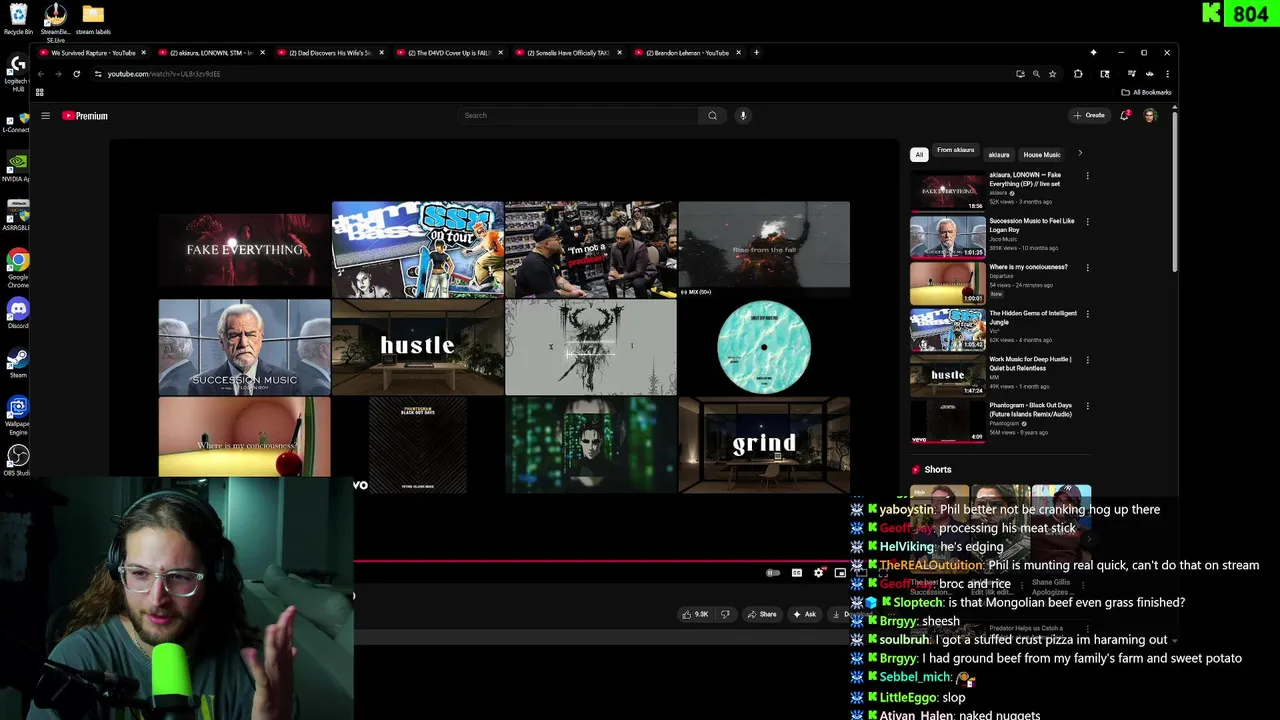Open options for Phantogram Black Out Days
The height and width of the screenshot is (720, 1280).
1087,406
